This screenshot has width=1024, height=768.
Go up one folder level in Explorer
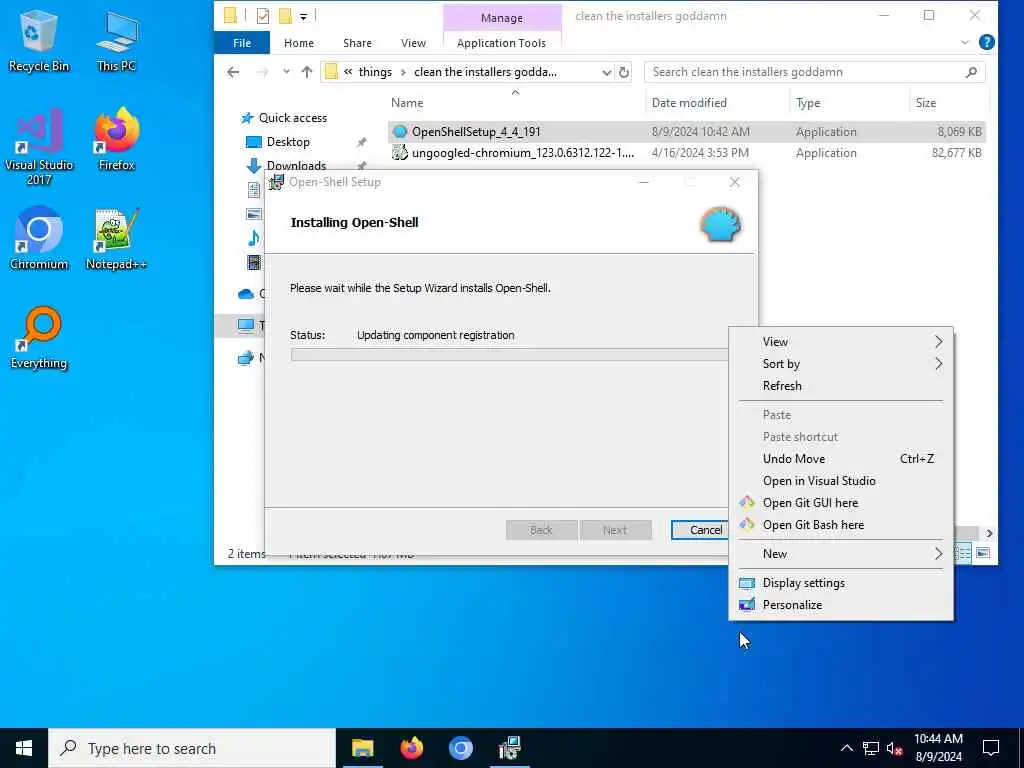(x=306, y=72)
